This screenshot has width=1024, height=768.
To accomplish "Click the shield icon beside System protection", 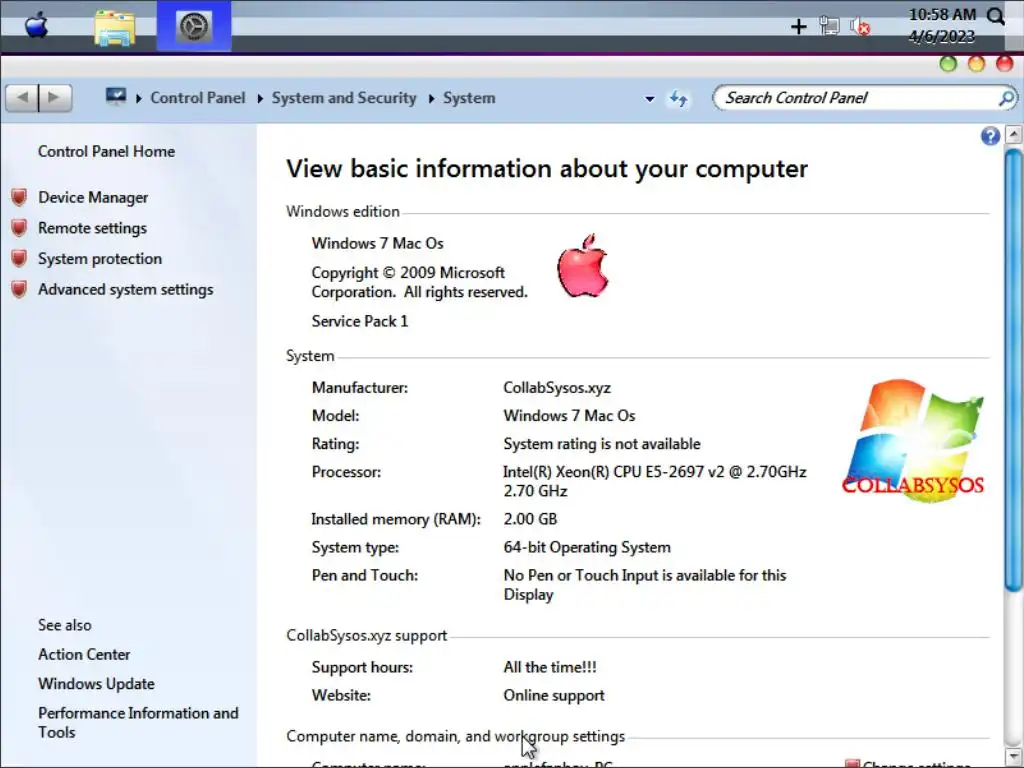I will point(19,259).
